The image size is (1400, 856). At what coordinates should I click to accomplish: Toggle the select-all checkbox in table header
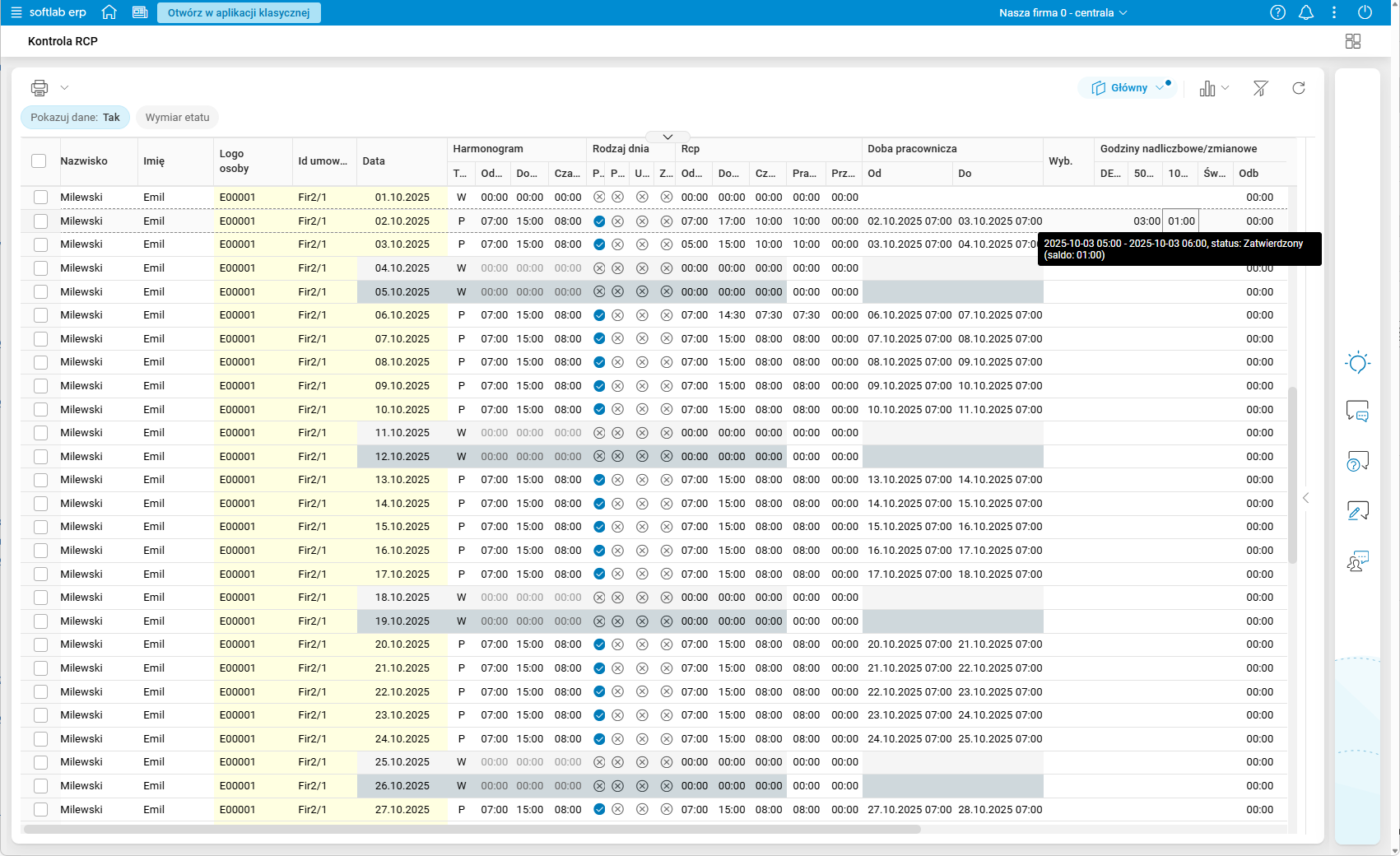click(39, 161)
